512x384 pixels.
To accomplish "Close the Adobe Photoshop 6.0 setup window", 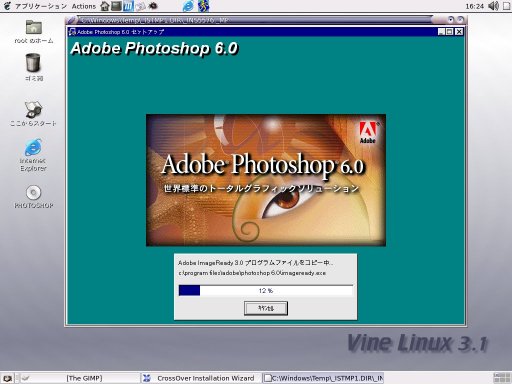I will coord(459,32).
